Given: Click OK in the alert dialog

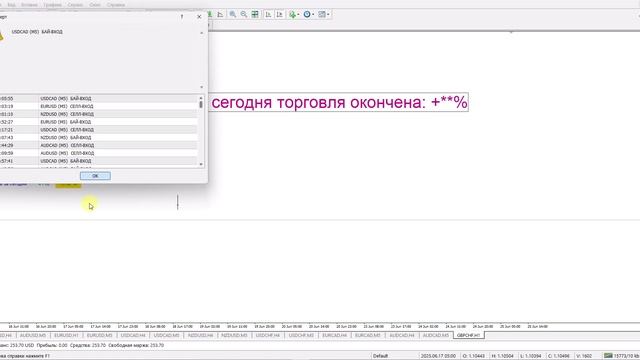Looking at the screenshot, I should [x=95, y=176].
